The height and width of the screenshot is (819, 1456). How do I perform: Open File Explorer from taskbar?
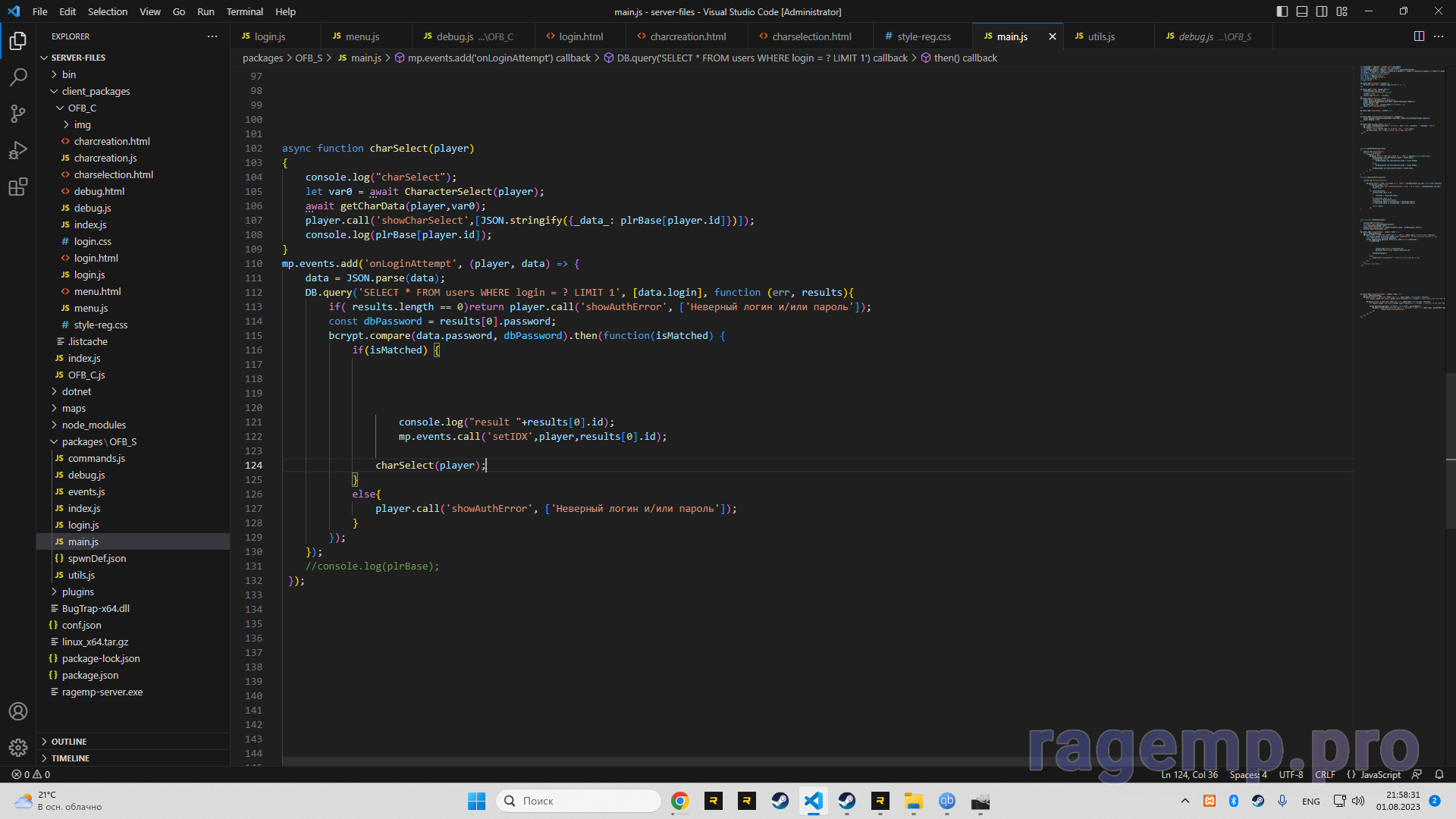point(914,801)
